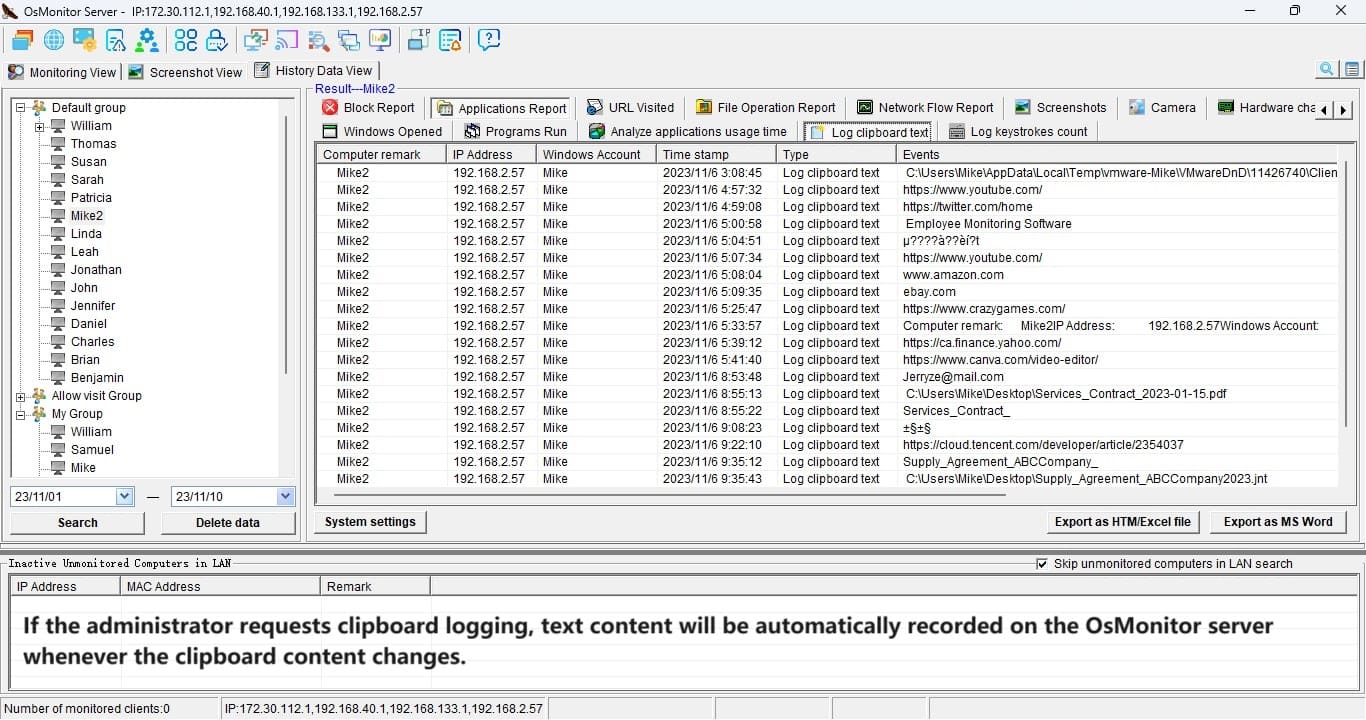1366x720 pixels.
Task: Click Export as HTM/Excel file
Action: pos(1123,522)
